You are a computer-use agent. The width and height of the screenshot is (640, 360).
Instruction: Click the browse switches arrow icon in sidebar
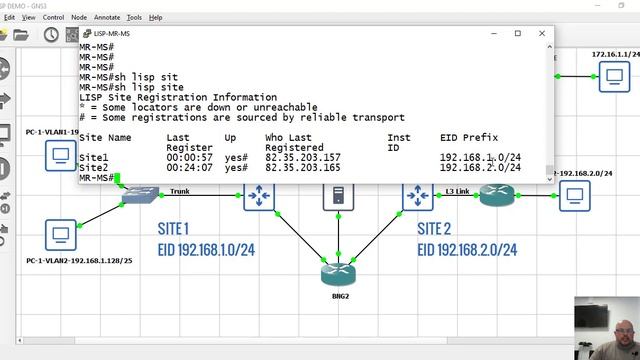[4, 100]
